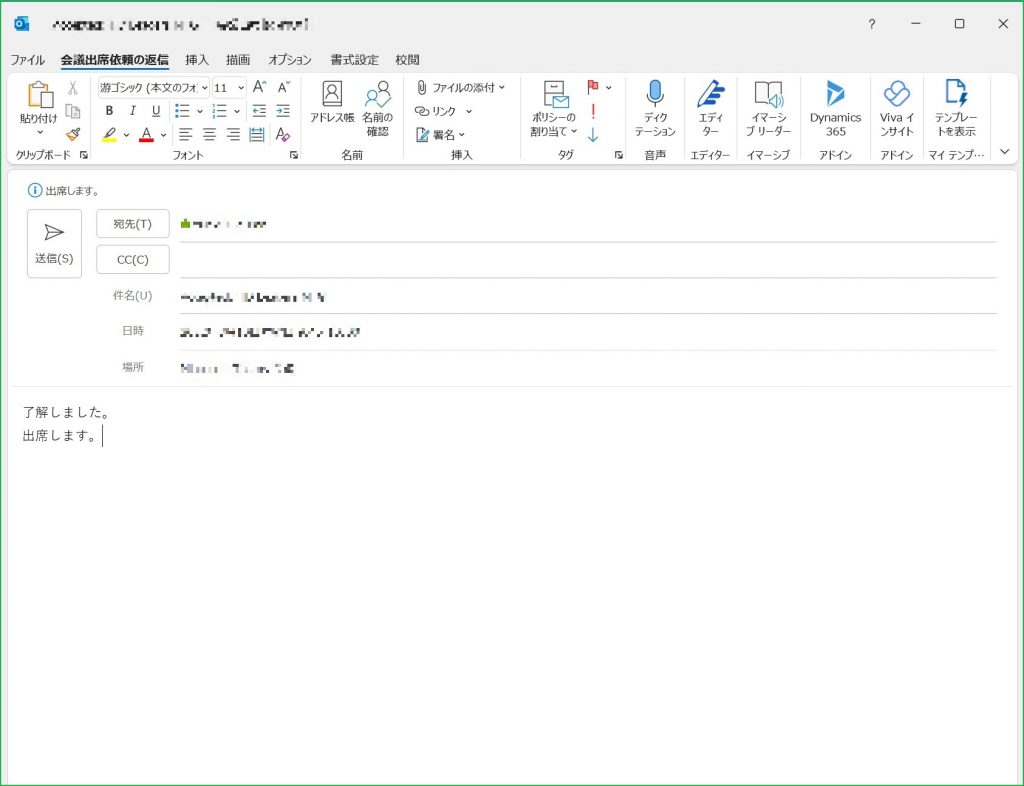Increase font size with the larger A
1024x786 pixels.
tap(259, 87)
